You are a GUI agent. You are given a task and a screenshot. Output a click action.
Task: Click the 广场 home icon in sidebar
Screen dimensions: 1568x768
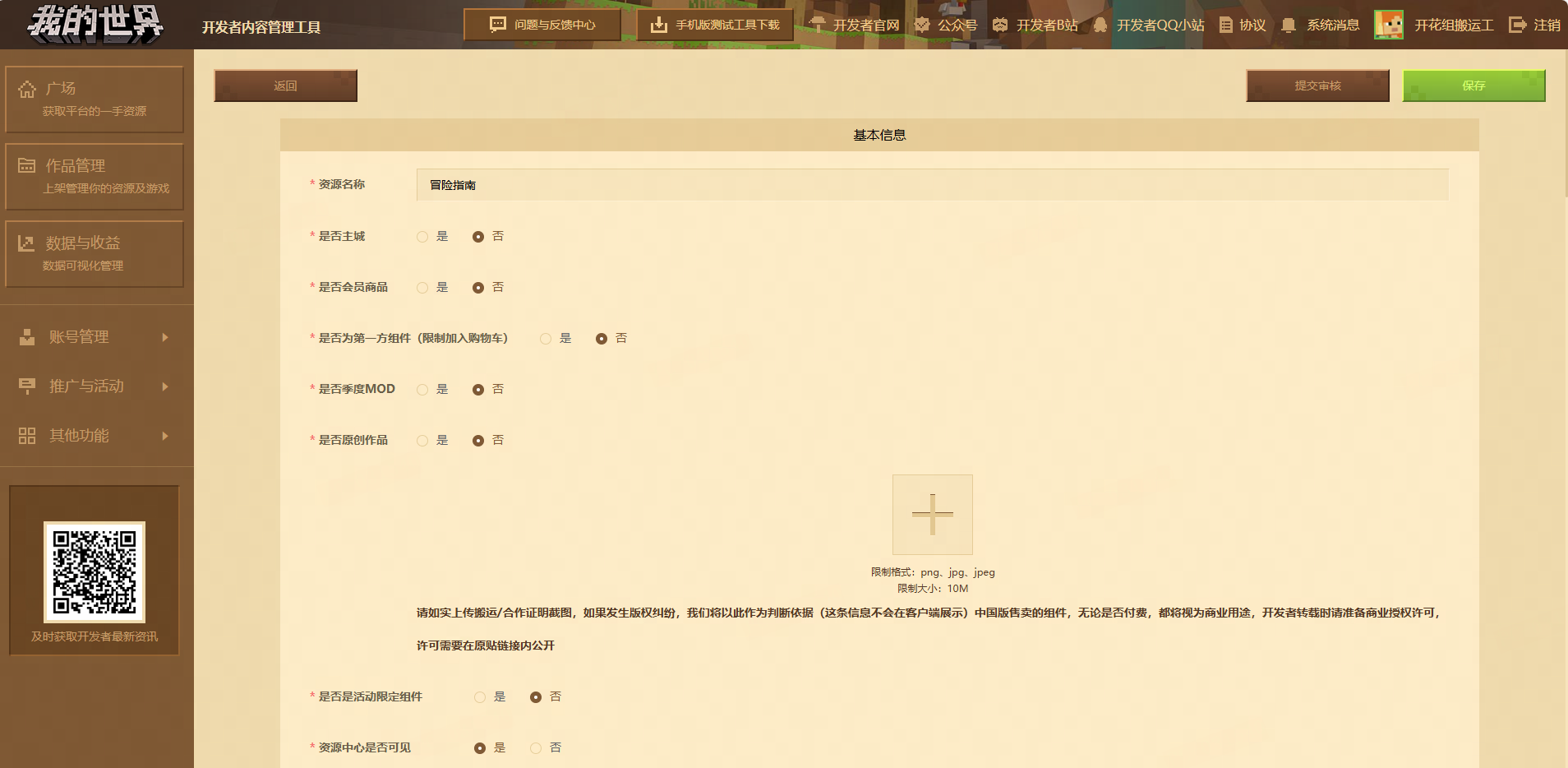click(x=27, y=89)
